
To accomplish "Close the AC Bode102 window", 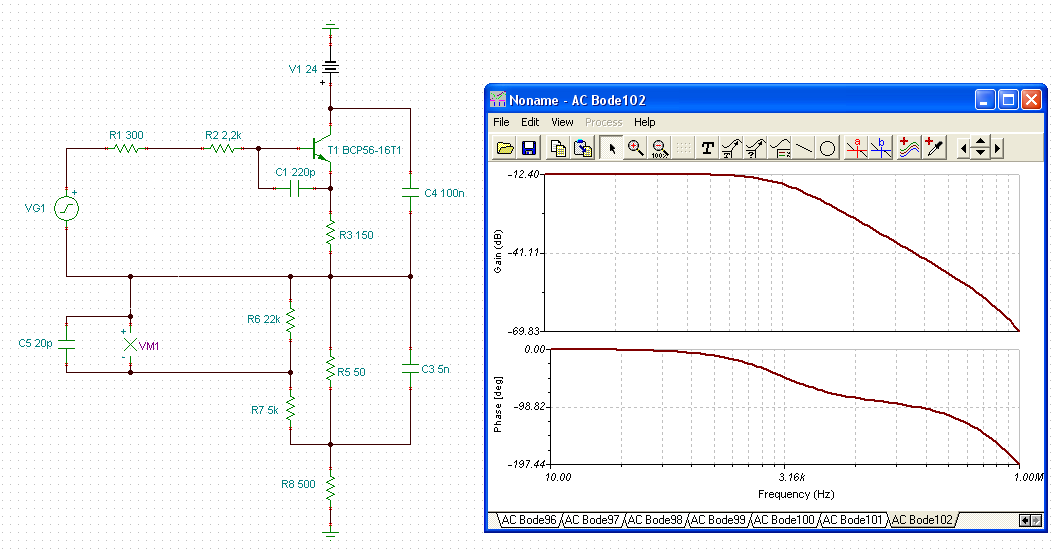I will point(1031,101).
